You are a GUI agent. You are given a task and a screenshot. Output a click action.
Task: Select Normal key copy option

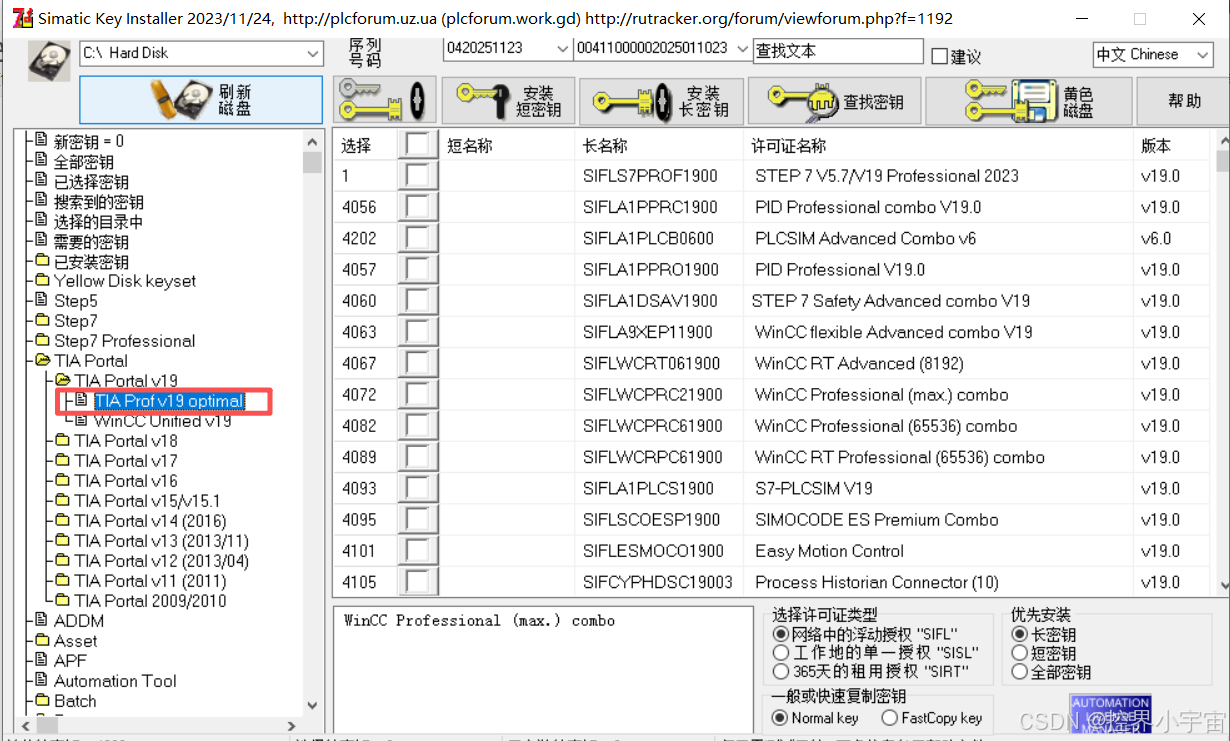(780, 718)
